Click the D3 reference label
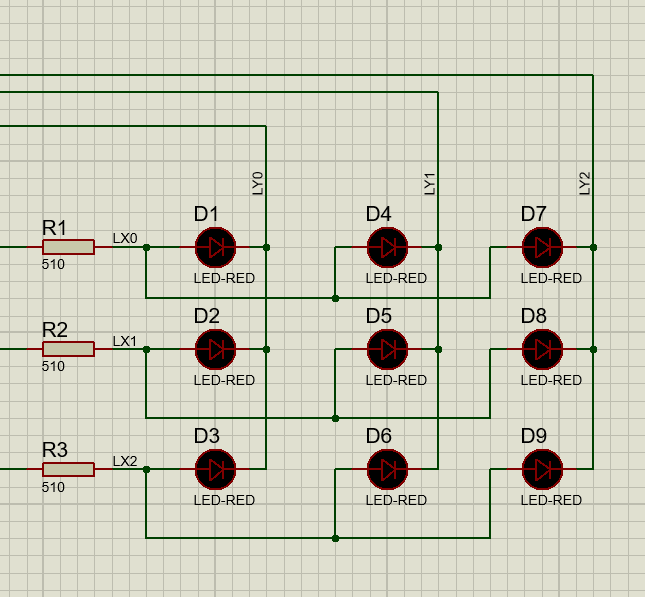 tap(206, 436)
